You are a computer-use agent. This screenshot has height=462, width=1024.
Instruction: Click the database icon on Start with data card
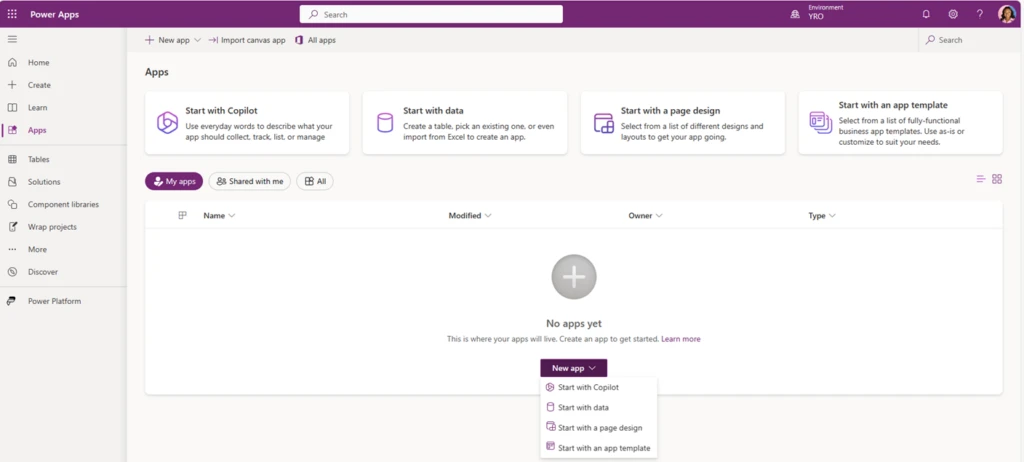click(x=385, y=123)
